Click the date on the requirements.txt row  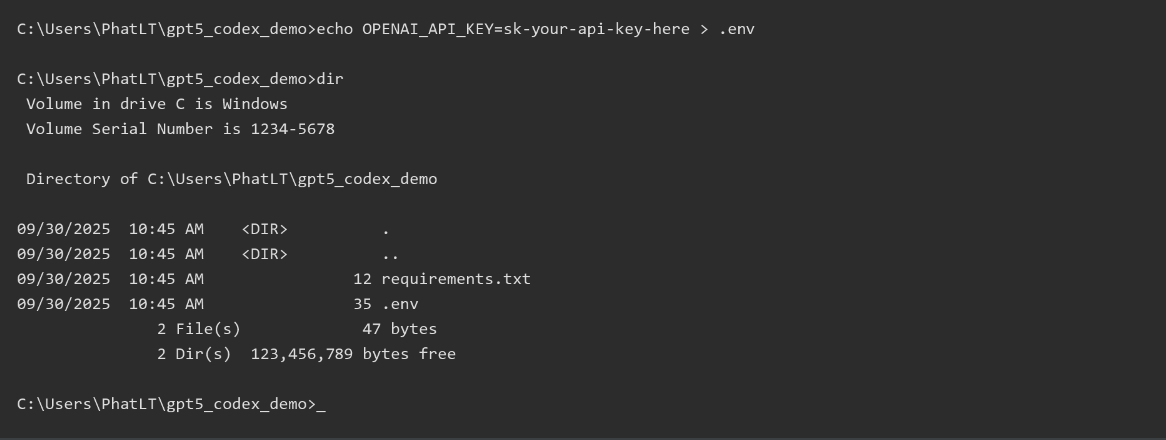[x=64, y=279]
